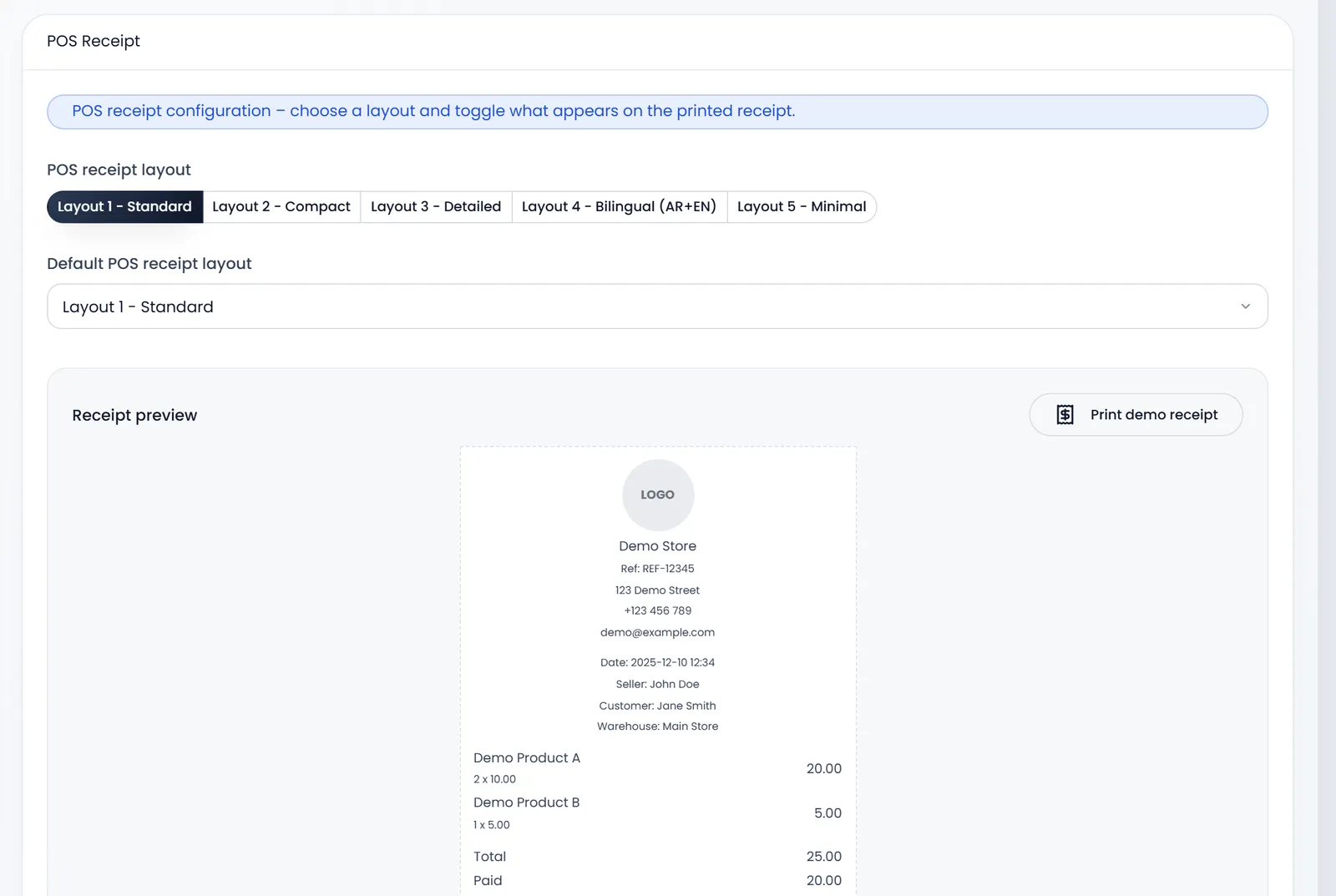
Task: Click the +123 456 789 phone number
Action: 658,611
